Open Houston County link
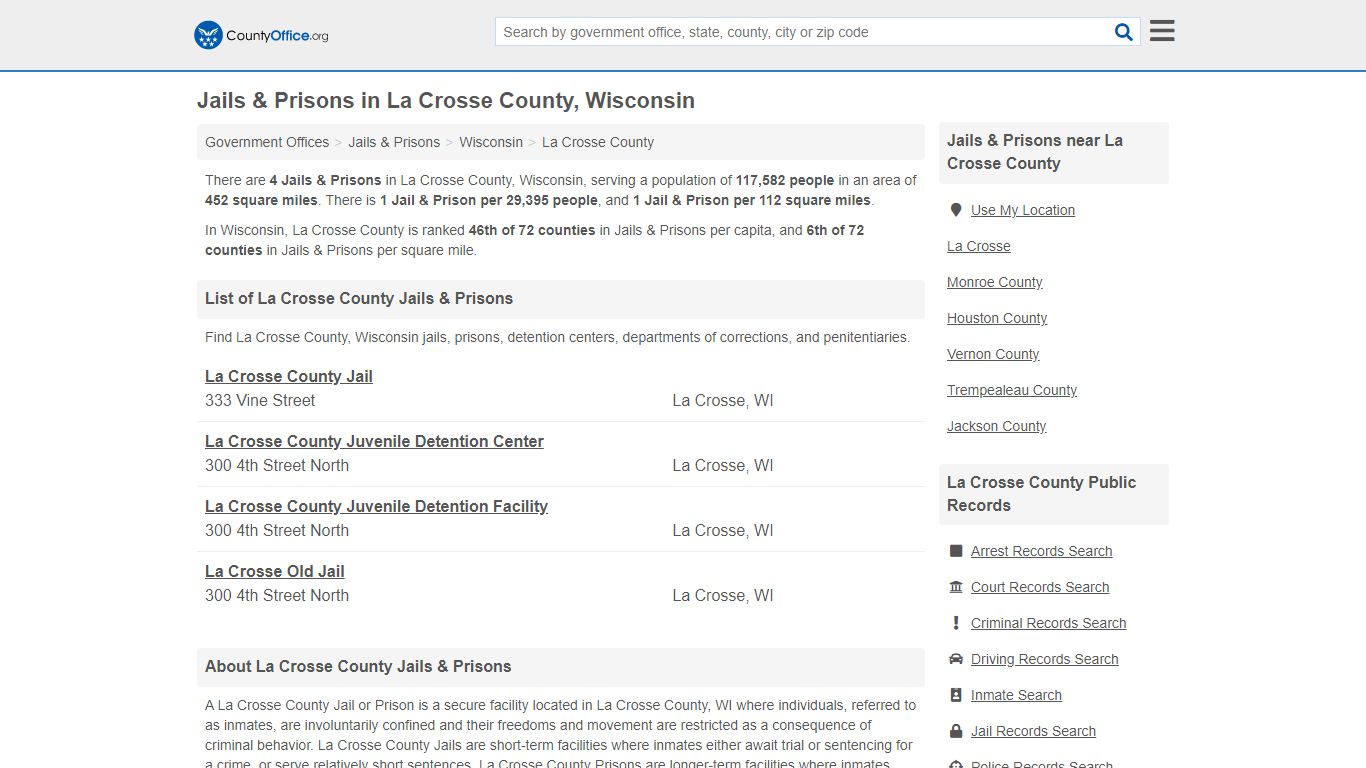This screenshot has height=768, width=1366. [x=997, y=318]
